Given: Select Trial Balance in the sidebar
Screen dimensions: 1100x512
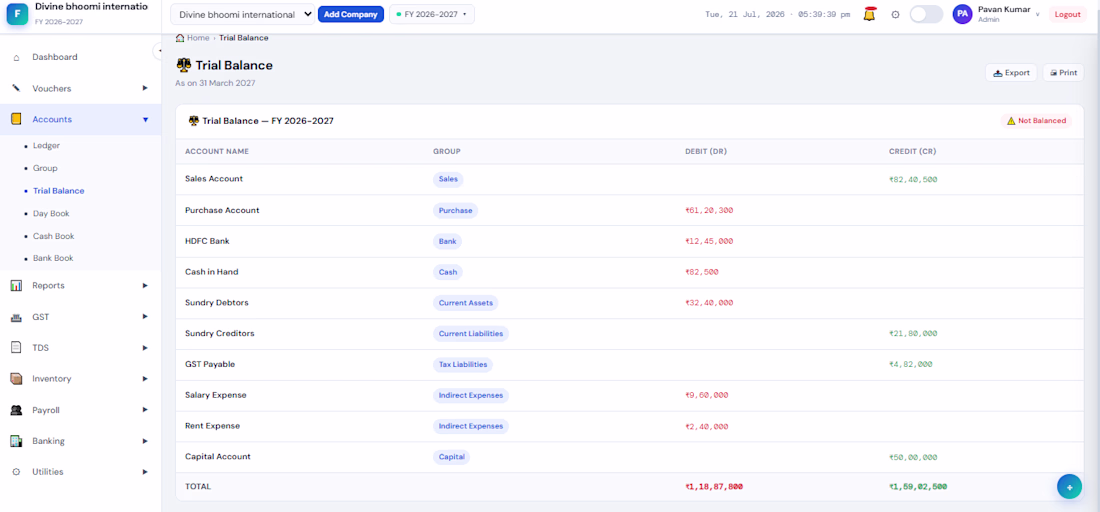Looking at the screenshot, I should 58,191.
